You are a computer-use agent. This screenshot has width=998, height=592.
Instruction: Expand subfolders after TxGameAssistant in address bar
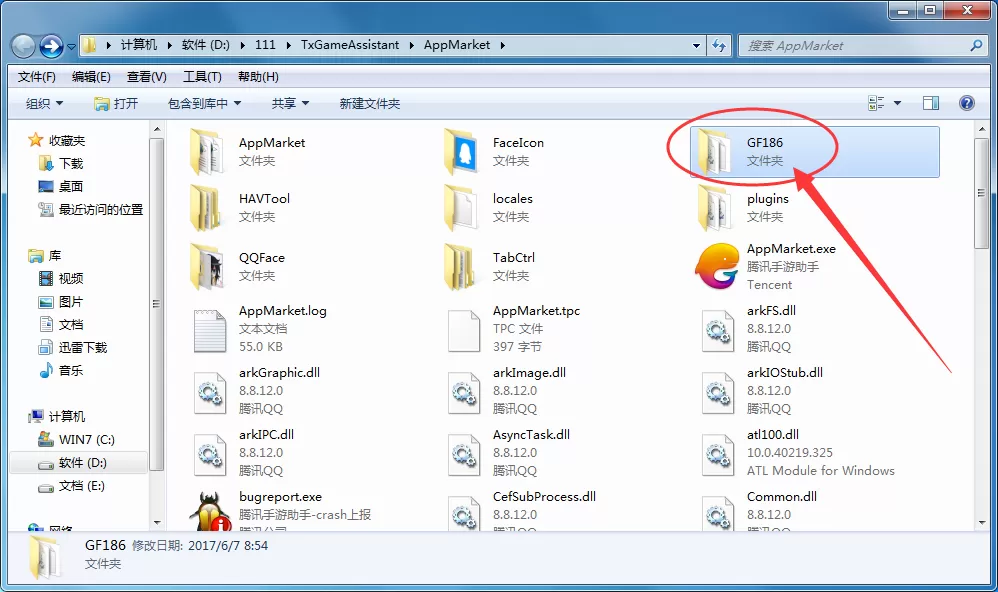412,45
